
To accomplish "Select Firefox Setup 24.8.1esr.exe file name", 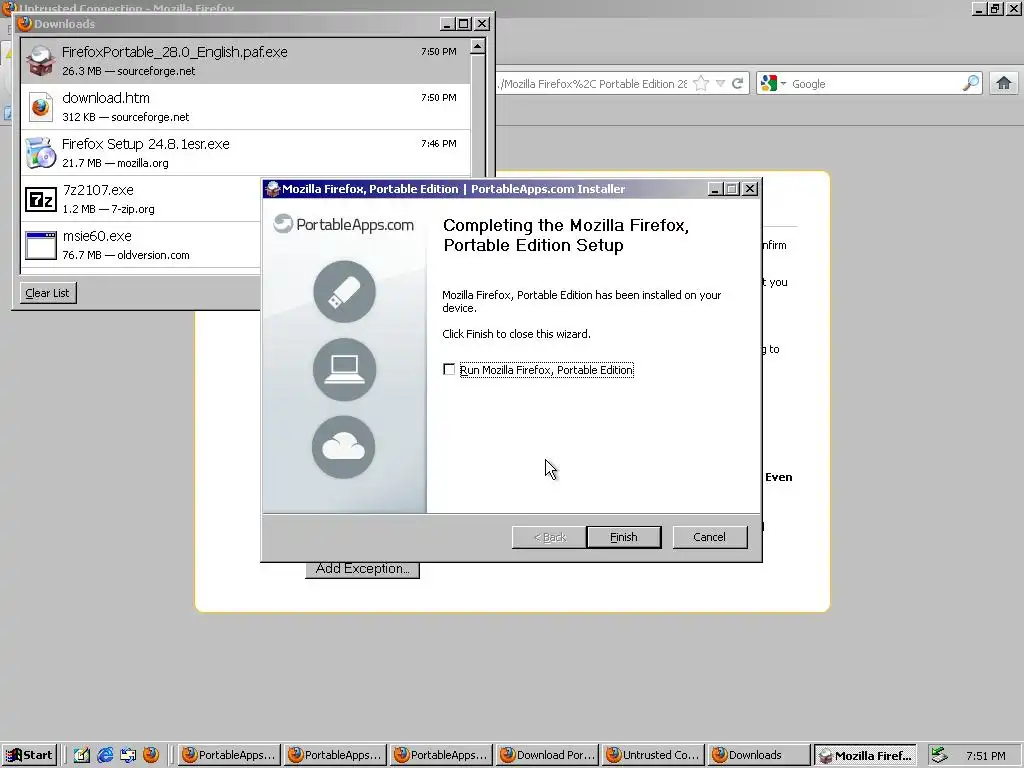I will pyautogui.click(x=146, y=144).
